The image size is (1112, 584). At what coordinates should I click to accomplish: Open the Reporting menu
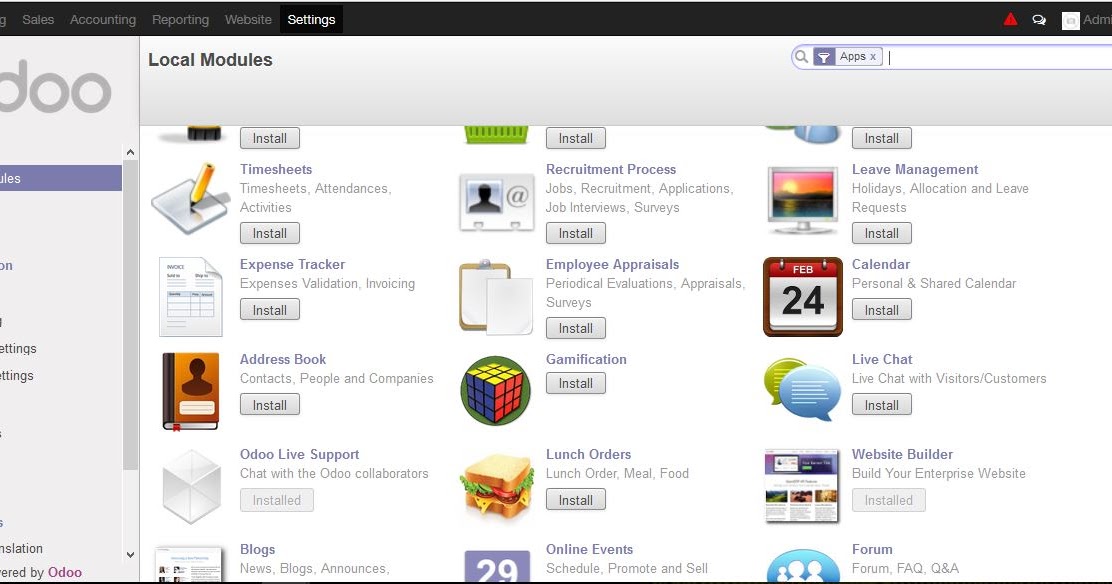[x=180, y=20]
